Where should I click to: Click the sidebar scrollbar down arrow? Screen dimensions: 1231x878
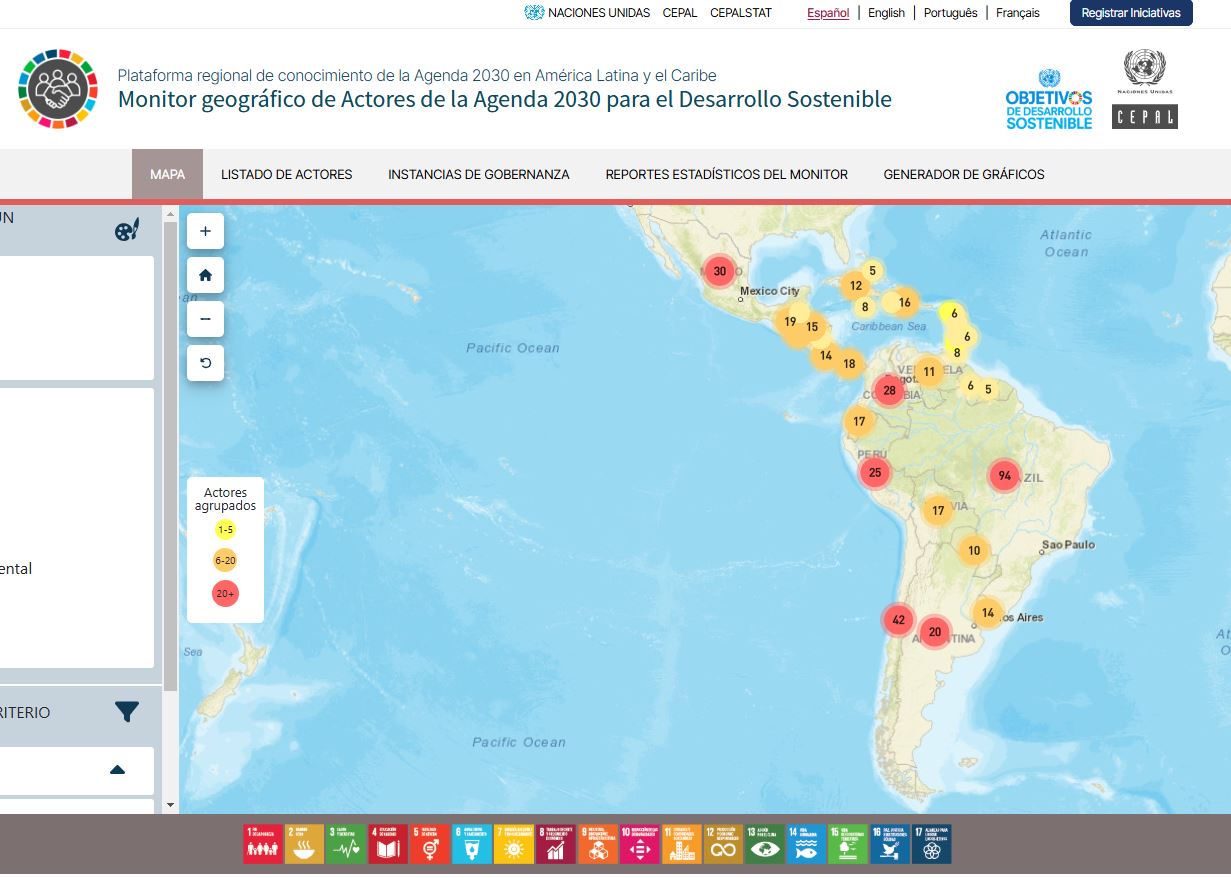(170, 805)
